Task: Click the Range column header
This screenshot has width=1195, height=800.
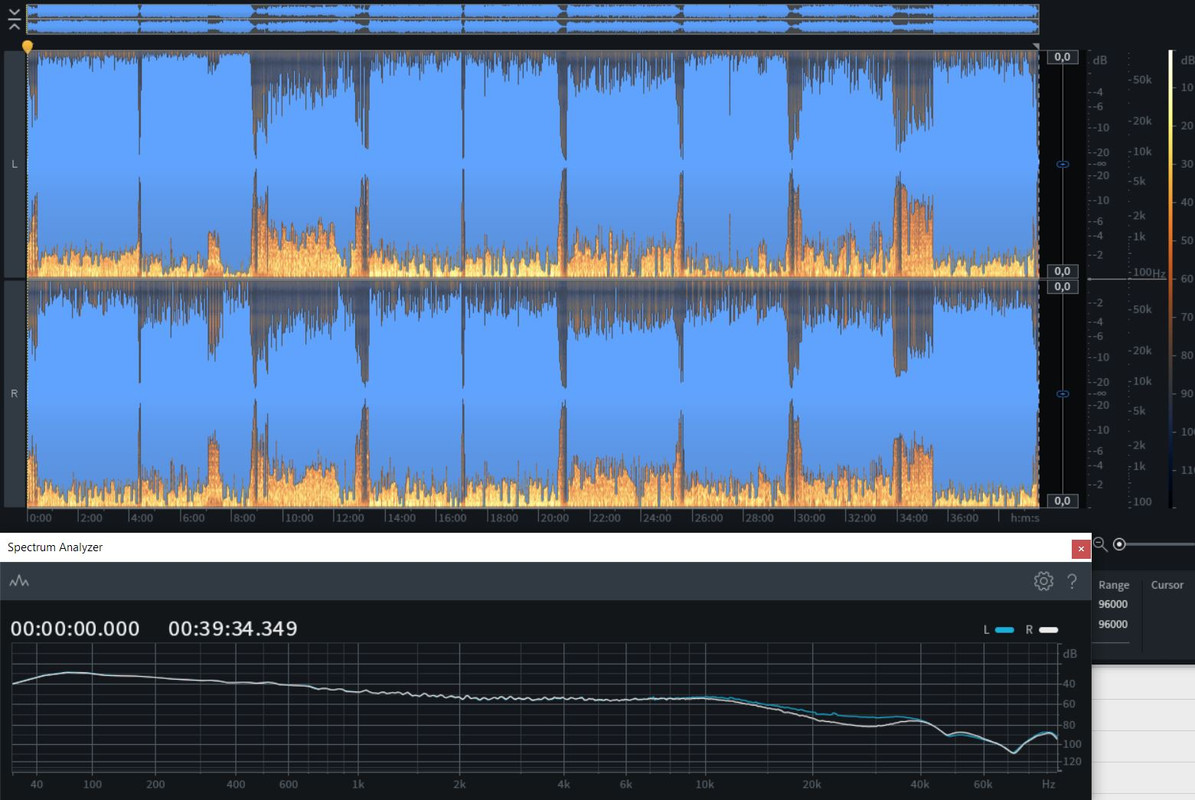Action: click(x=1113, y=585)
